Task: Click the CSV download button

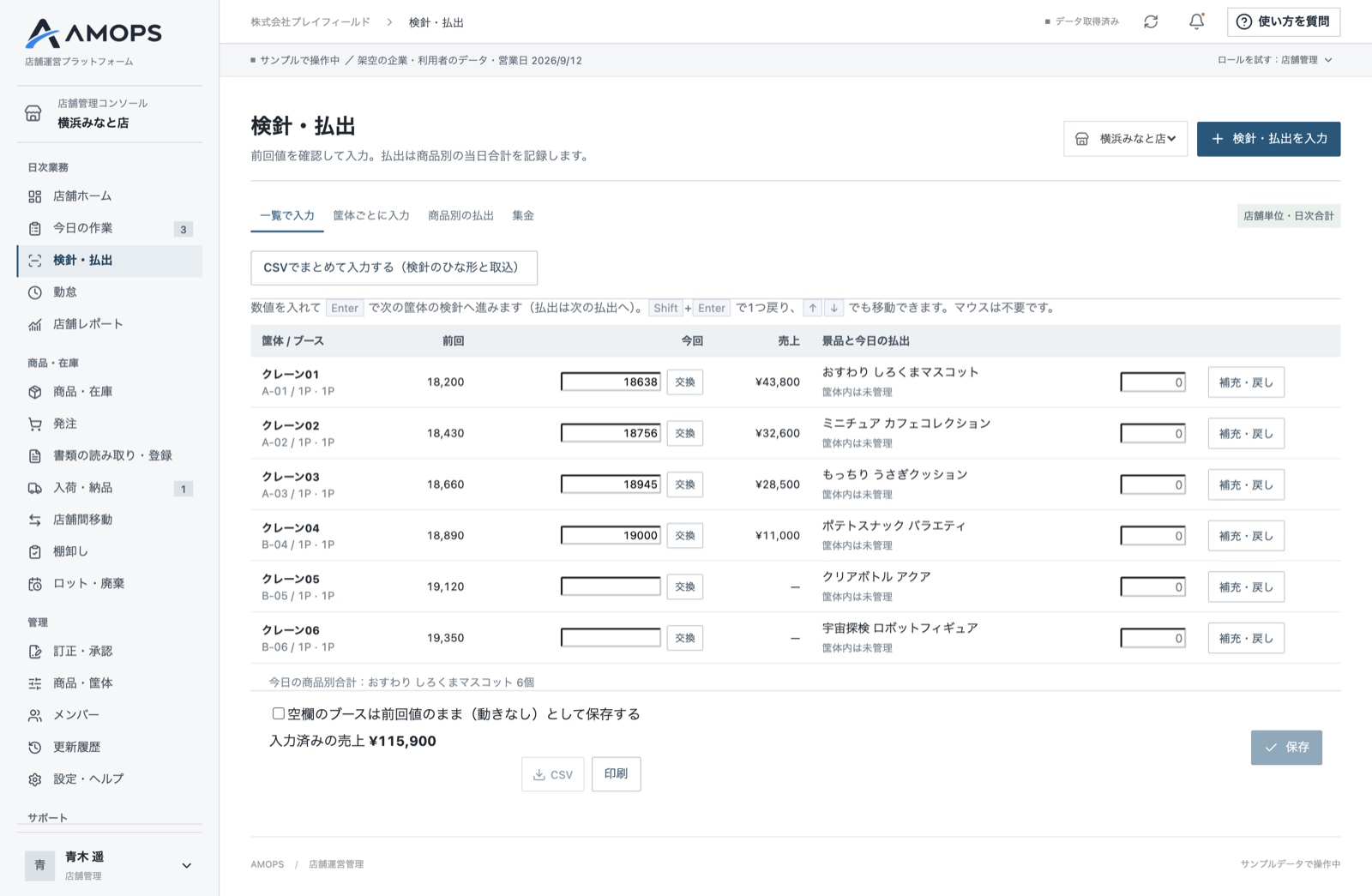Action: (x=552, y=774)
